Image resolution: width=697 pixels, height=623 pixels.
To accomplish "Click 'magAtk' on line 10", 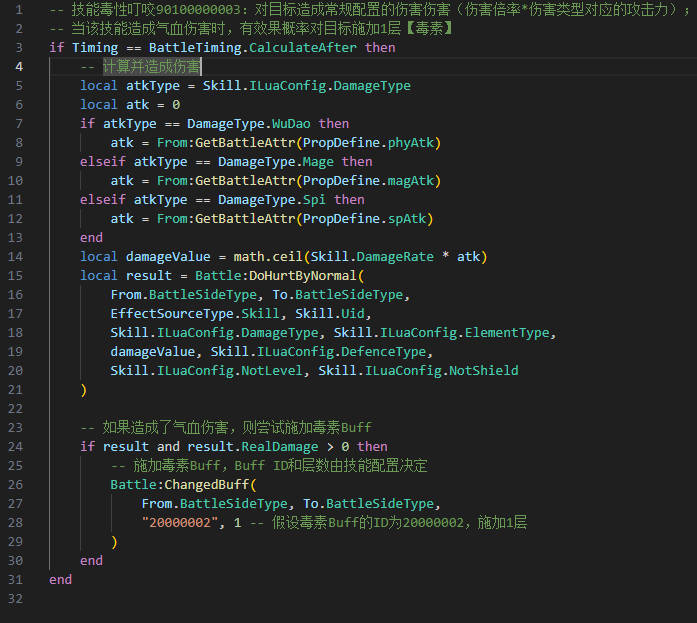I will [411, 181].
